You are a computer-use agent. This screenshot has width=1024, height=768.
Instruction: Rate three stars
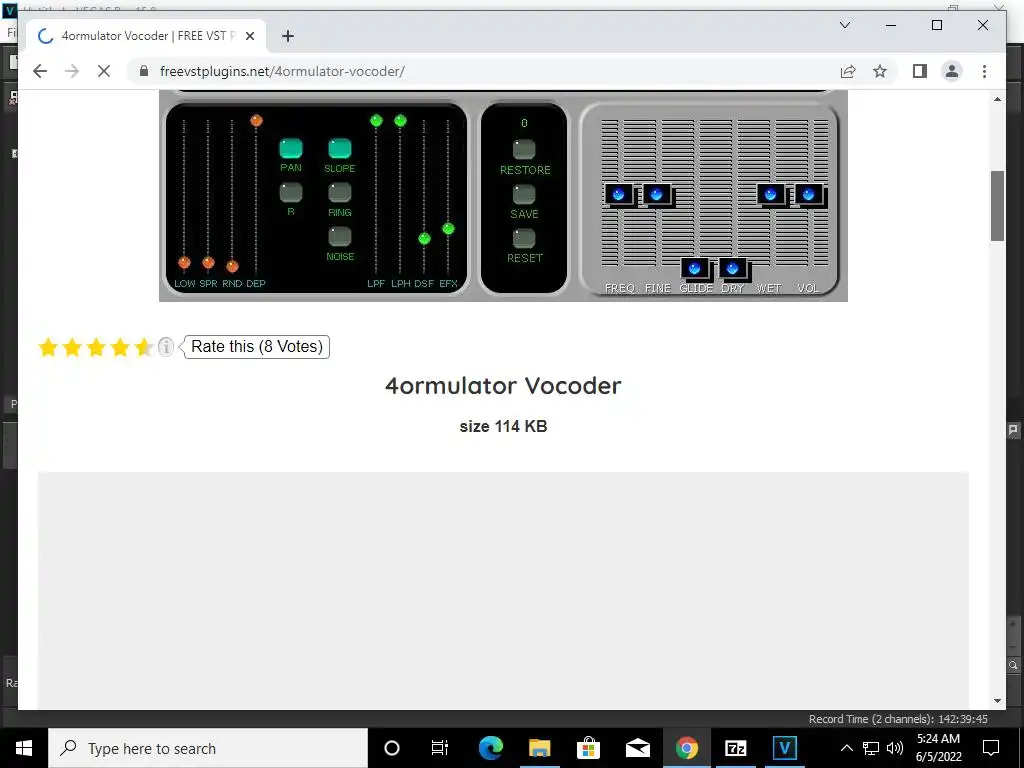pyautogui.click(x=95, y=347)
